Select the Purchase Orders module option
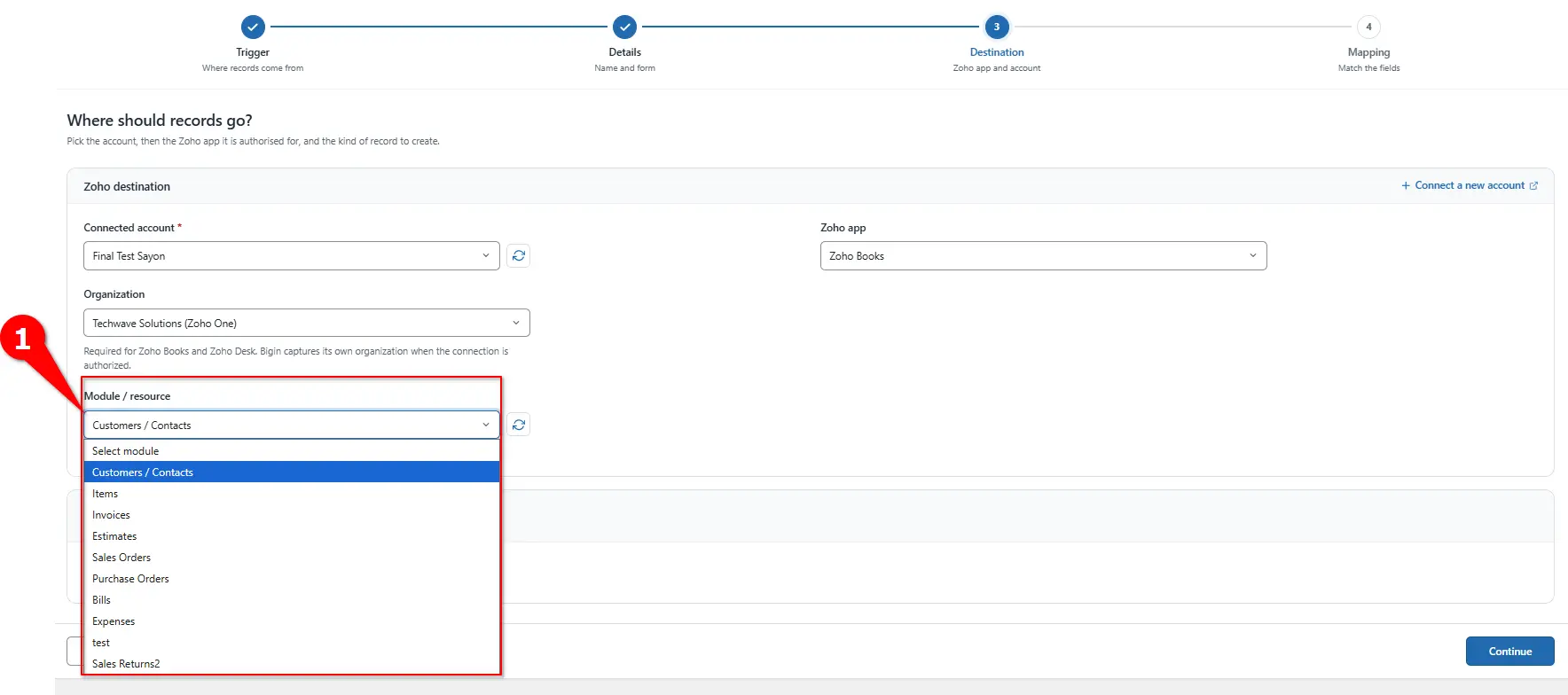Image resolution: width=1568 pixels, height=695 pixels. (292, 579)
